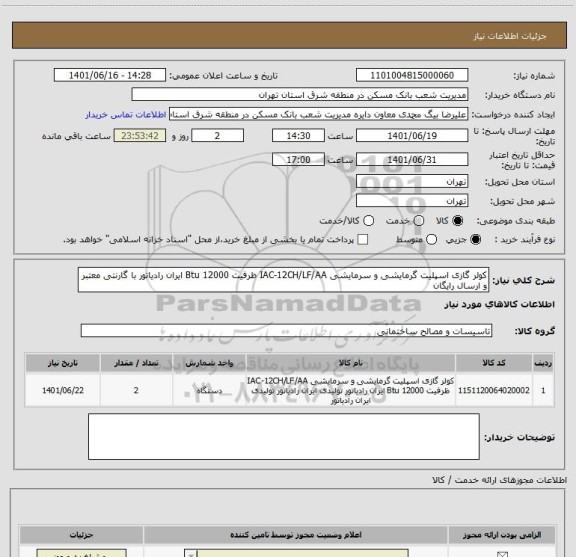576x557 pixels.
Task: Select the خدمت radio button
Action: coord(419,221)
